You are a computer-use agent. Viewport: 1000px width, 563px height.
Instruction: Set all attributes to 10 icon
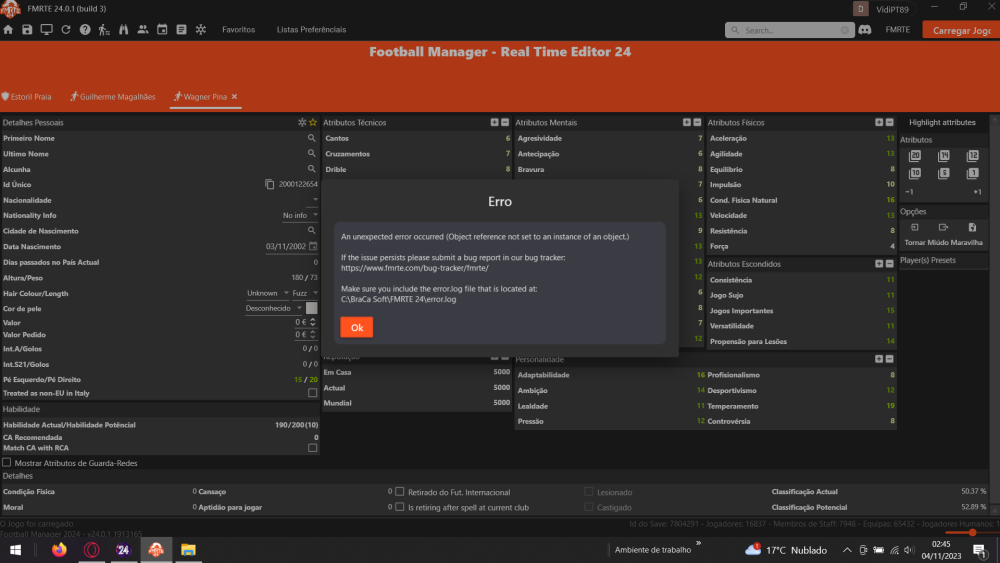[x=915, y=173]
